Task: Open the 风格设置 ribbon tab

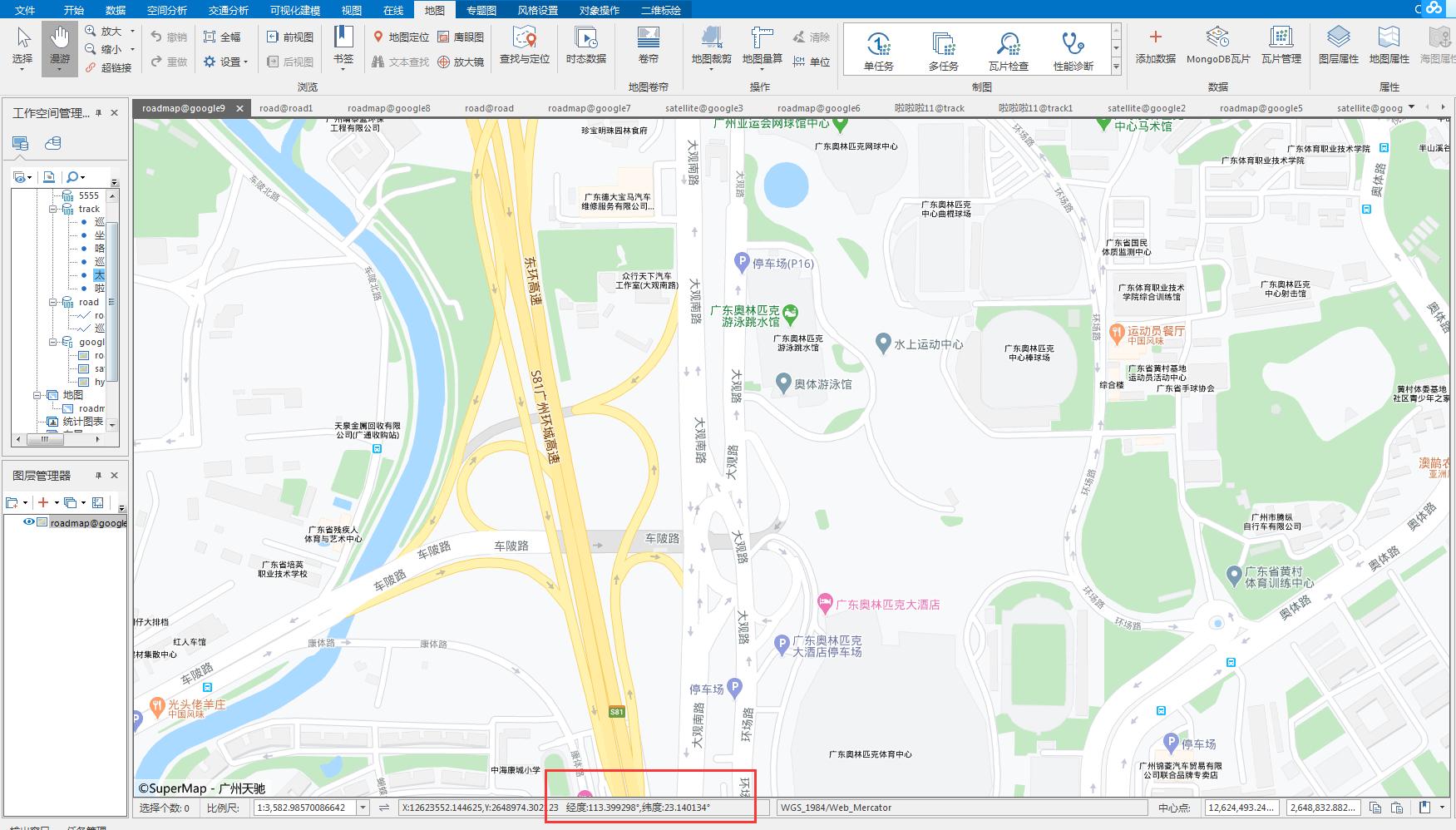Action: click(538, 10)
